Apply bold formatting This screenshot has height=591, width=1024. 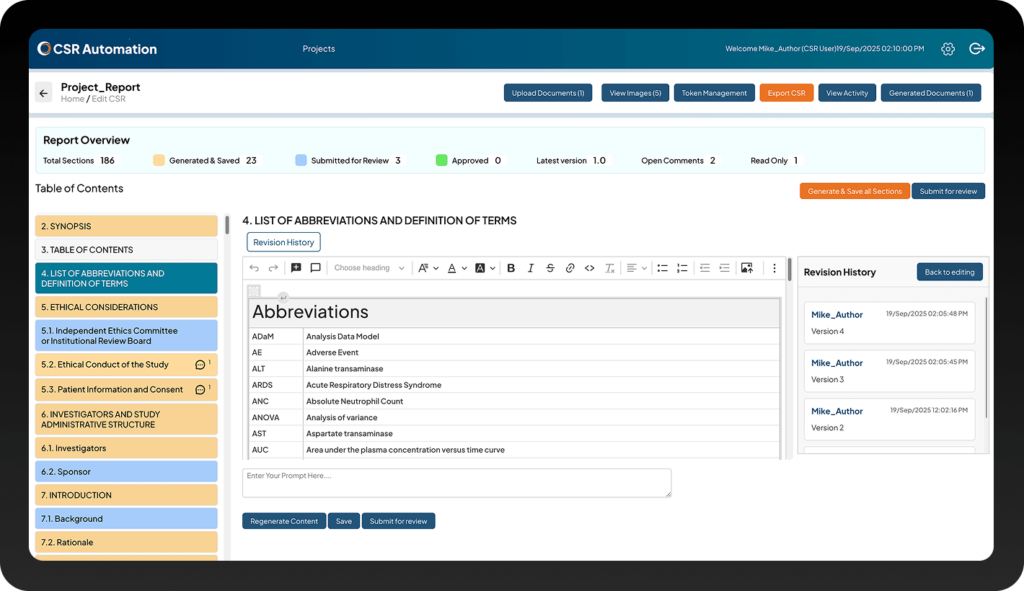click(x=511, y=268)
